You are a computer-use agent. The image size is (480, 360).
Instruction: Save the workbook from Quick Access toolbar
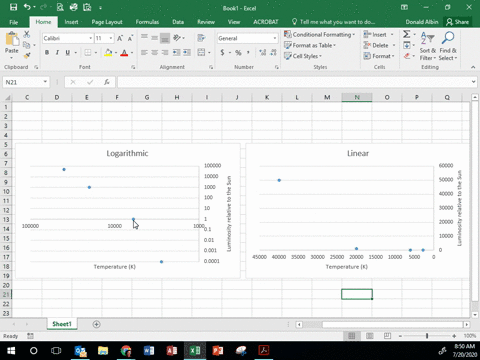pyautogui.click(x=13, y=7)
